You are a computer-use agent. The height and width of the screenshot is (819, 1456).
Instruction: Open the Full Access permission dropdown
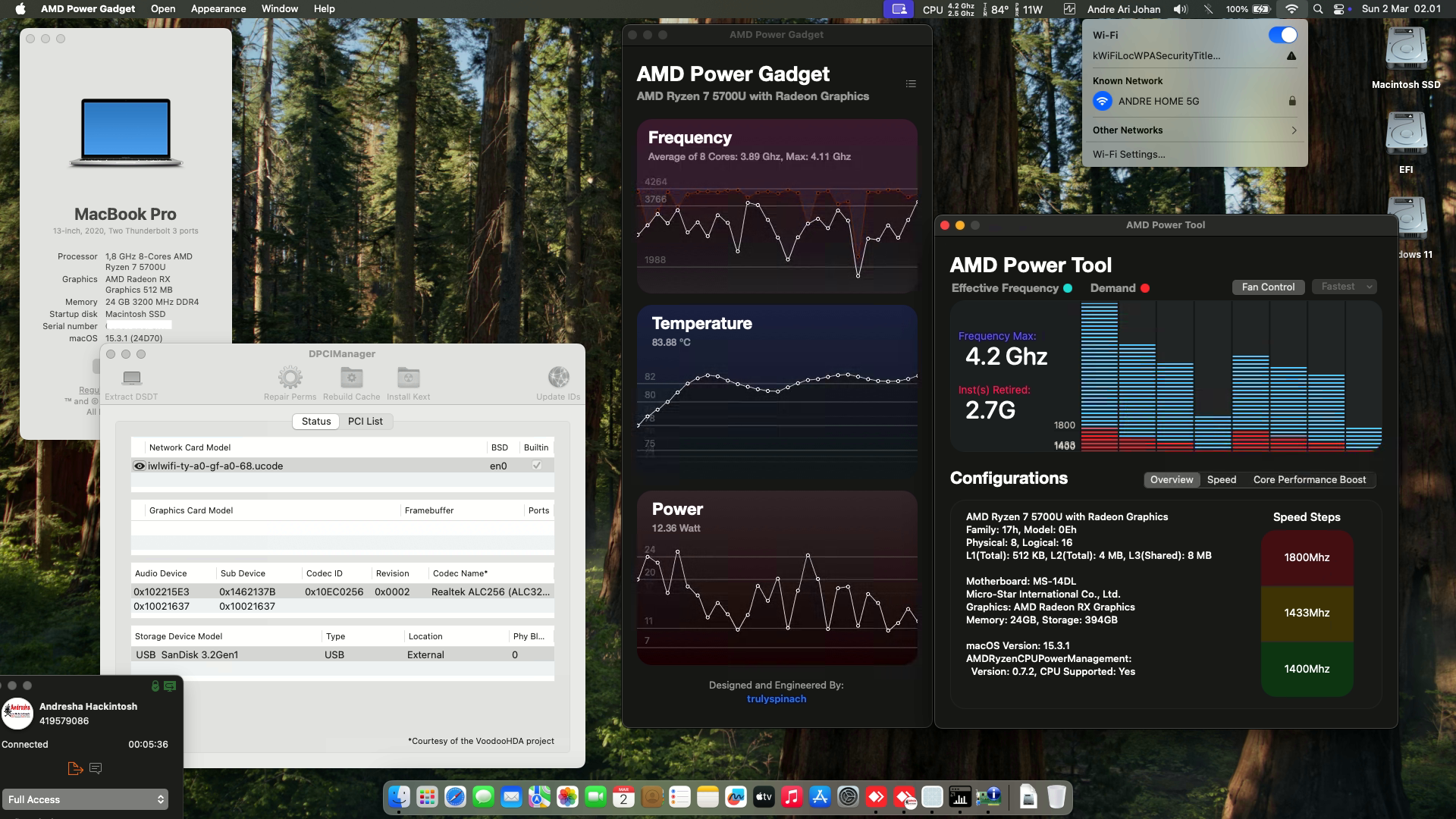[85, 799]
